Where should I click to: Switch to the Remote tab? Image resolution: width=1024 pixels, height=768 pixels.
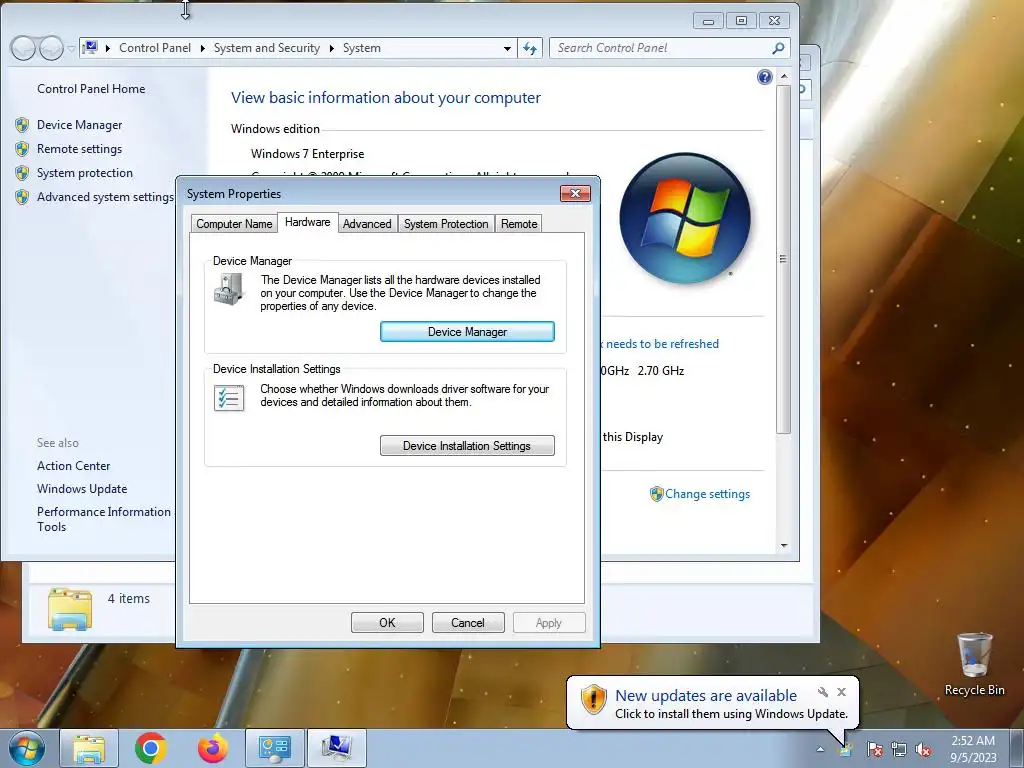[519, 224]
